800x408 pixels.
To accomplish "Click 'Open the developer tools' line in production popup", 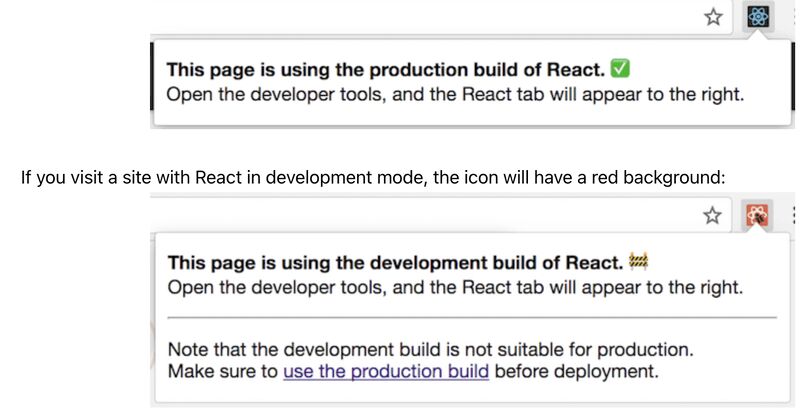I will (x=455, y=95).
